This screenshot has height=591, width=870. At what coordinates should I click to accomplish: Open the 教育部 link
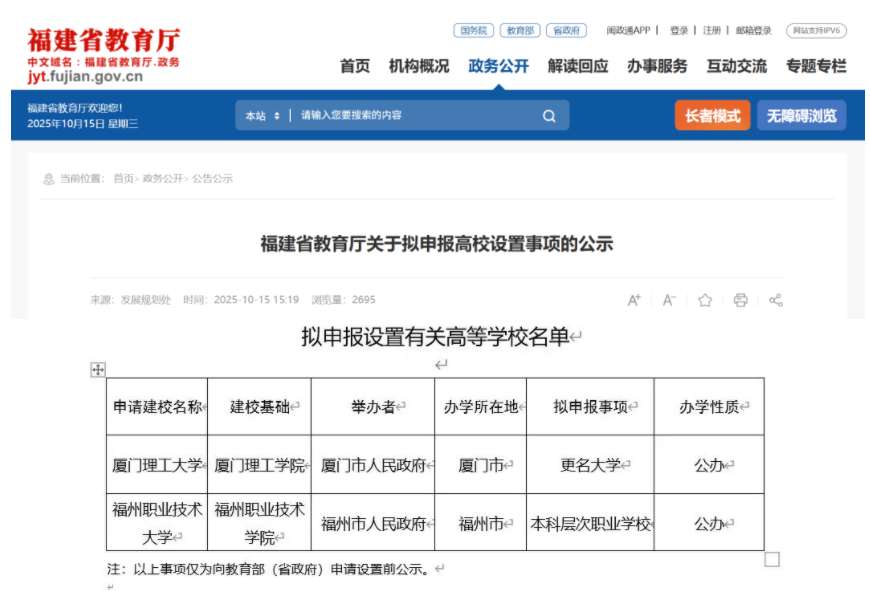pos(519,31)
